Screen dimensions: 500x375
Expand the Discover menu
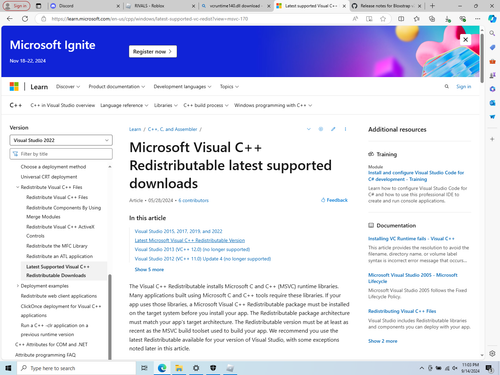click(68, 87)
